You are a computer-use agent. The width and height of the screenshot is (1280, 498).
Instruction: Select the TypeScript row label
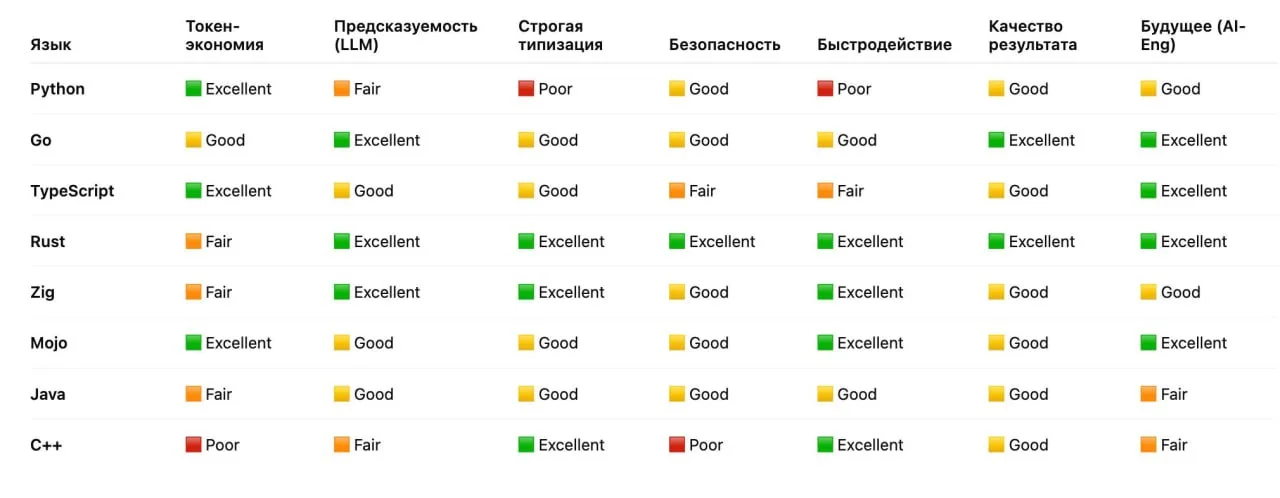click(x=72, y=191)
